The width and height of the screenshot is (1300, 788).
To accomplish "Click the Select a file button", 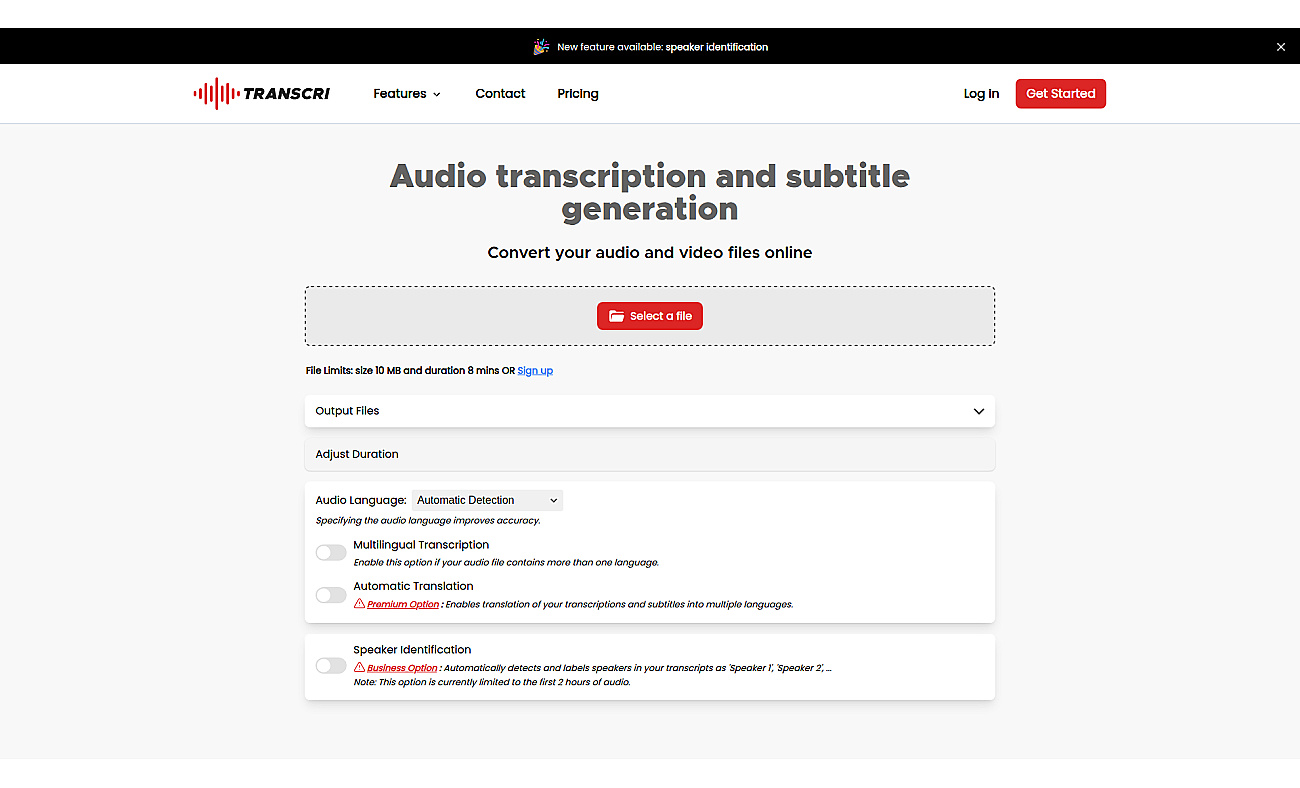I will (650, 316).
